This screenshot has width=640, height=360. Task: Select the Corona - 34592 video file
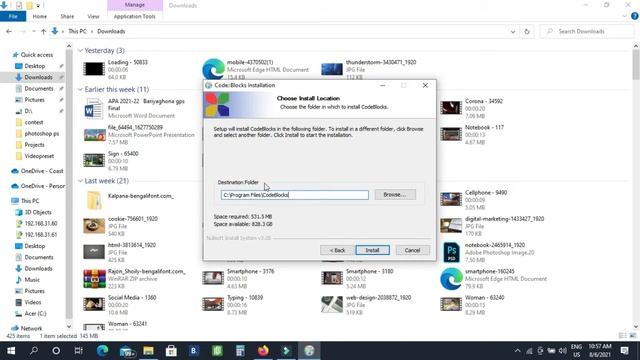[x=472, y=108]
